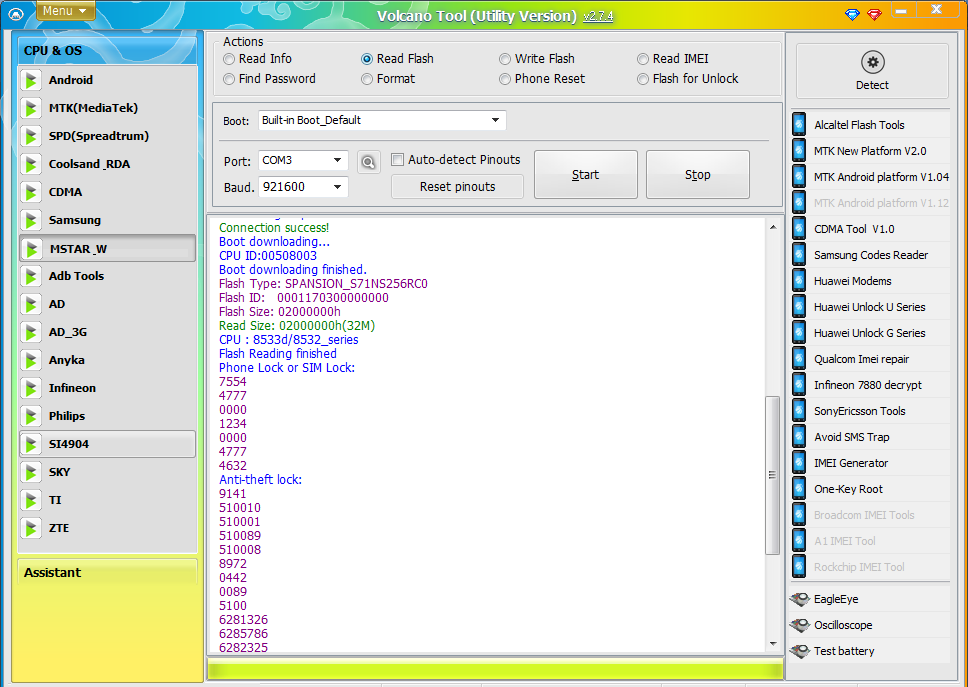
Task: Open Huawei Unlock G Series
Action: click(870, 333)
